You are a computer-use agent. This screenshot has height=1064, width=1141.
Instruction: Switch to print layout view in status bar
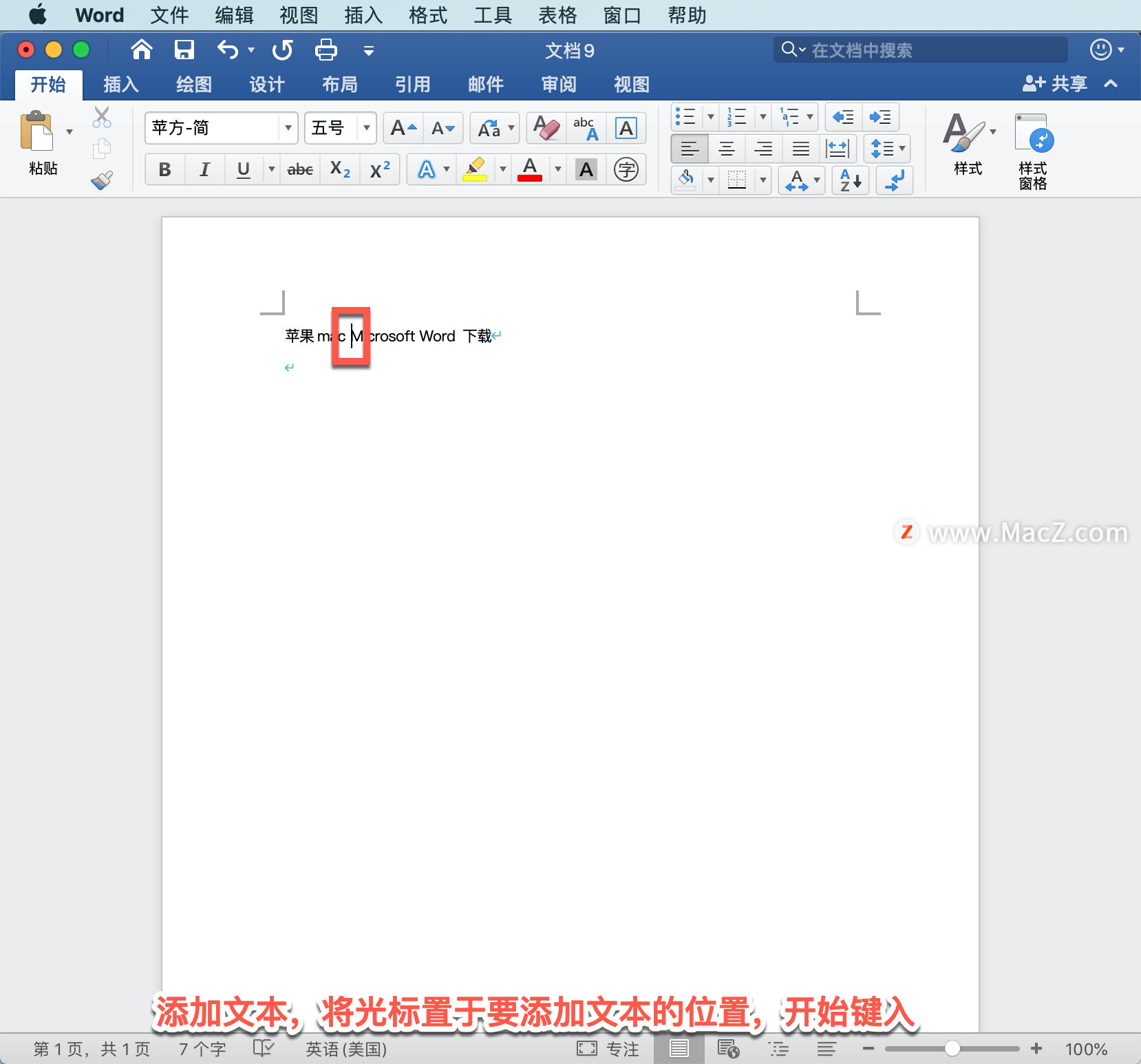pyautogui.click(x=679, y=1048)
